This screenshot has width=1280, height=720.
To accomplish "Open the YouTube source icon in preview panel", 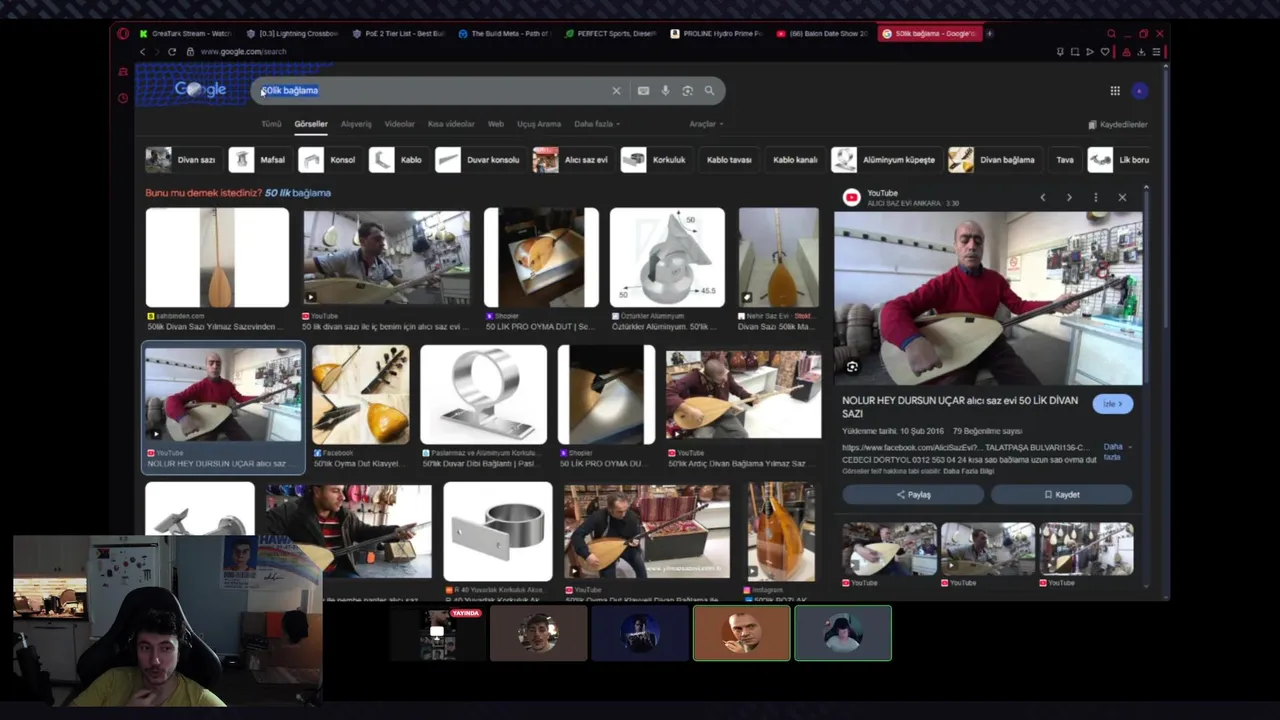I will (x=851, y=197).
